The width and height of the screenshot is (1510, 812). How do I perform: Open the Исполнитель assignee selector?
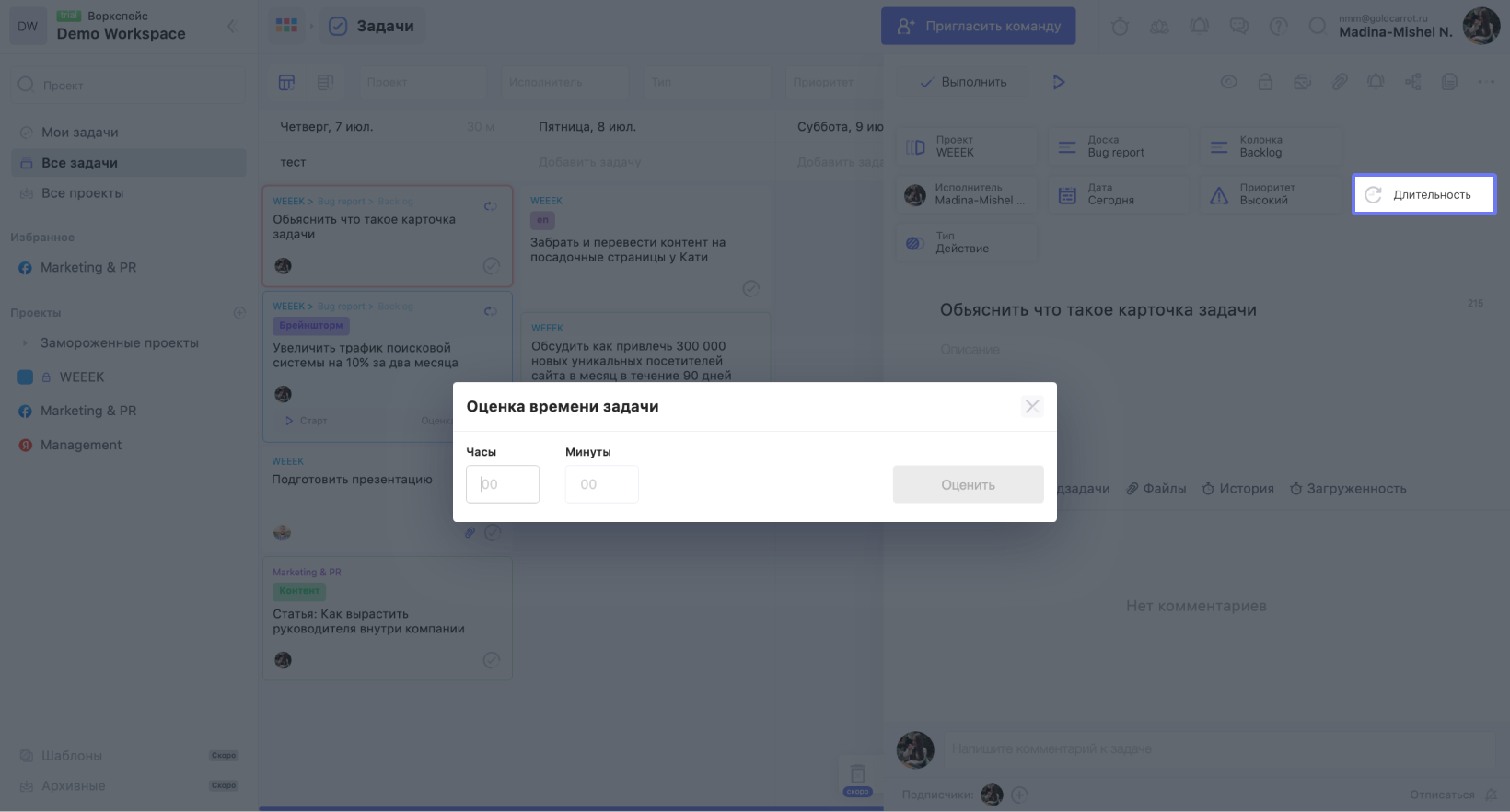click(967, 194)
